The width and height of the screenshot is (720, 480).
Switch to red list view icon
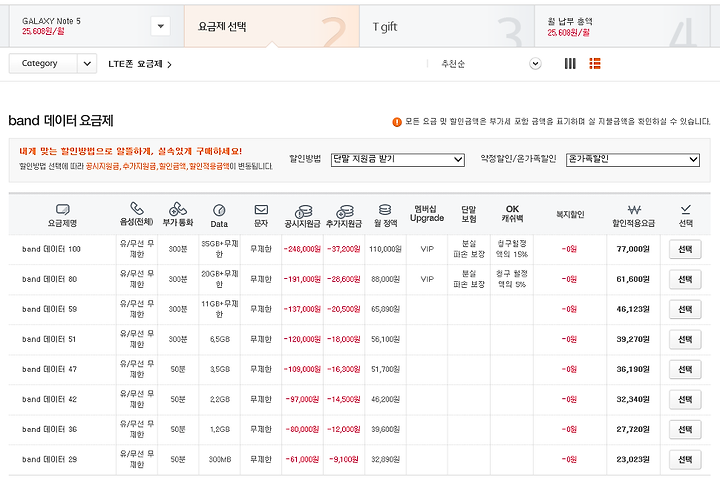(595, 63)
